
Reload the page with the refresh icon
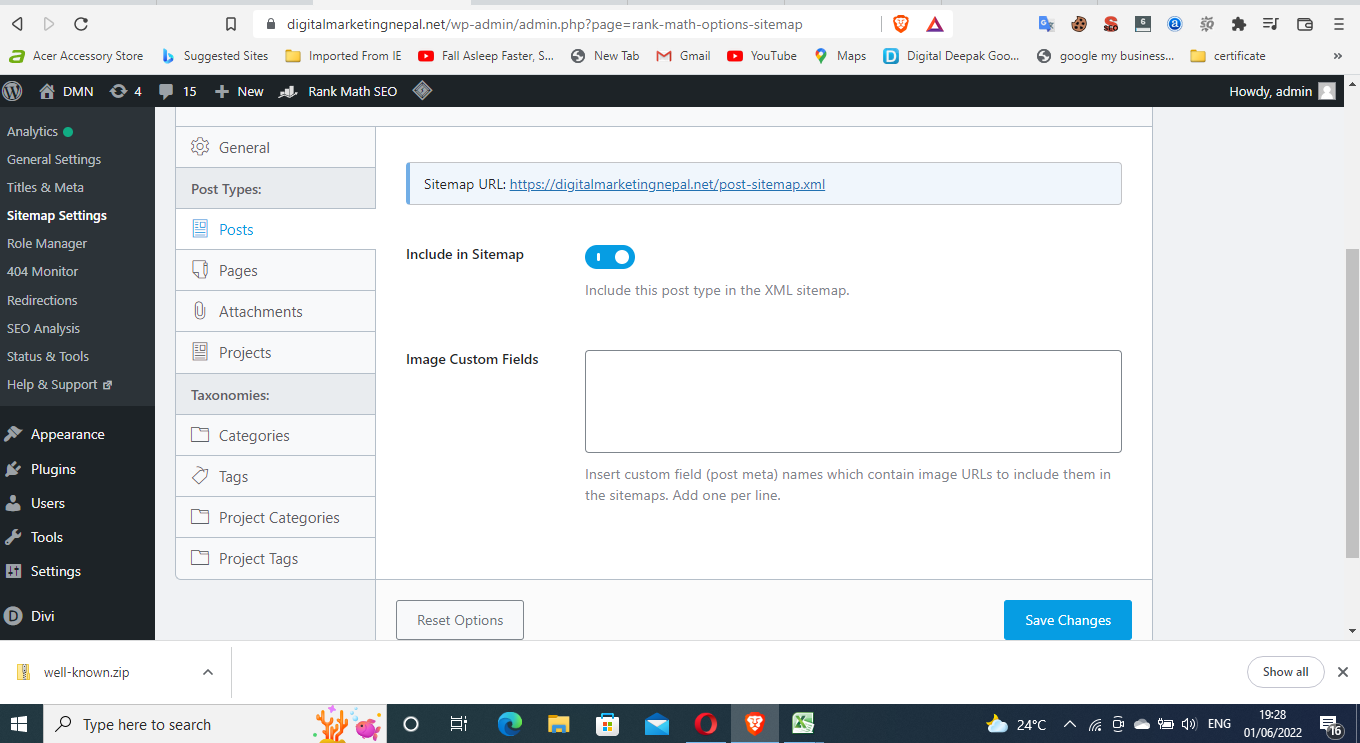coord(81,24)
